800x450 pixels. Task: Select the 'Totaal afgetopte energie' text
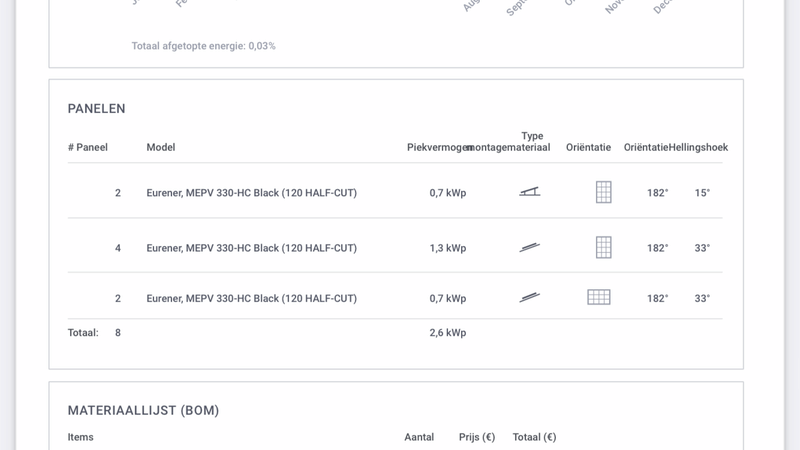coord(204,46)
